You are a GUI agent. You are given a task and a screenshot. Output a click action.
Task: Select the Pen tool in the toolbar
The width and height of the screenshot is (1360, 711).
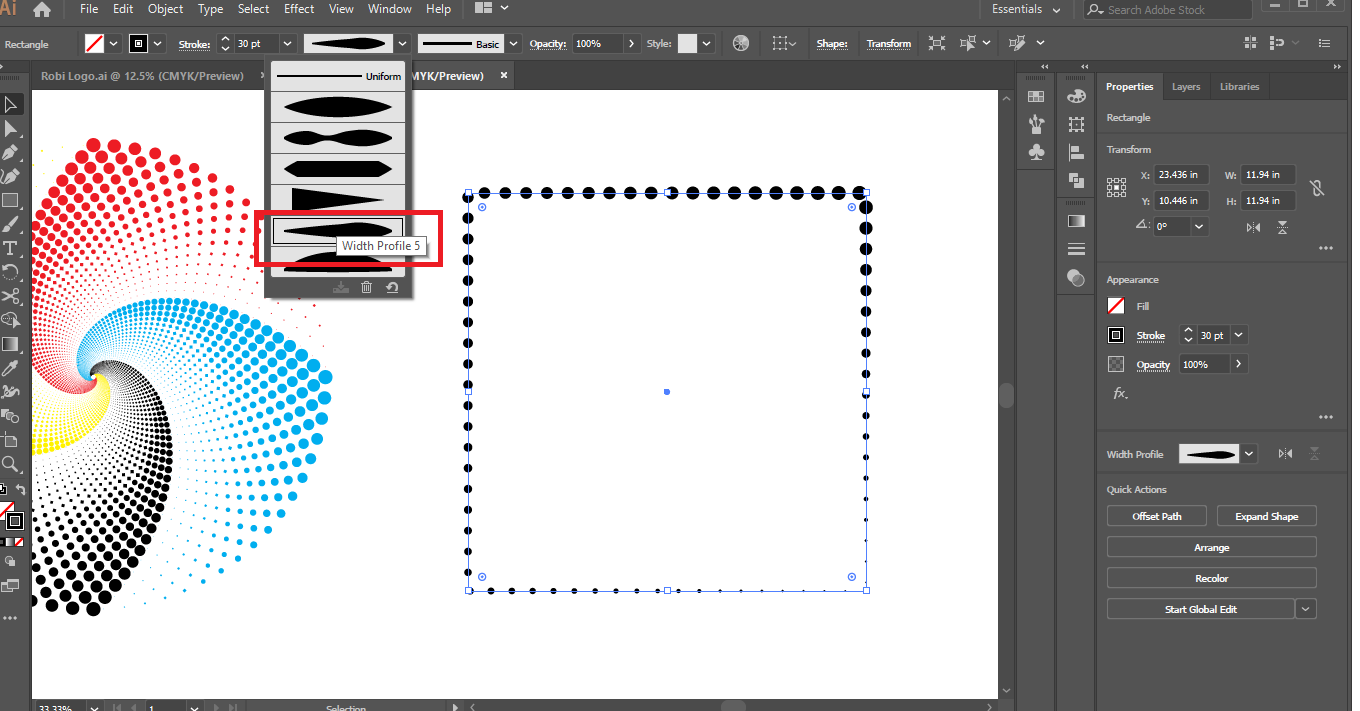pyautogui.click(x=10, y=153)
